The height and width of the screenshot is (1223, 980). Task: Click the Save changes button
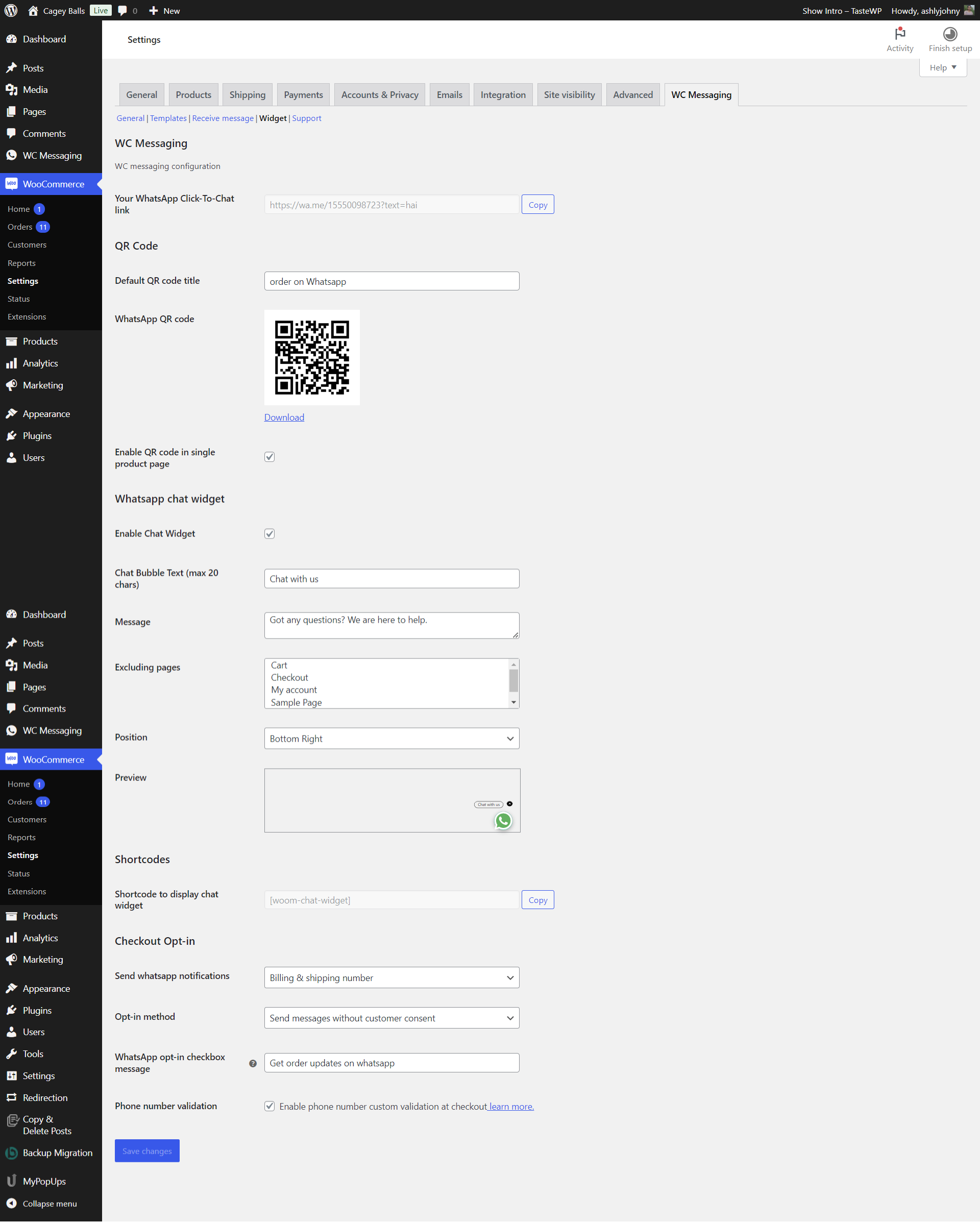coord(147,1151)
